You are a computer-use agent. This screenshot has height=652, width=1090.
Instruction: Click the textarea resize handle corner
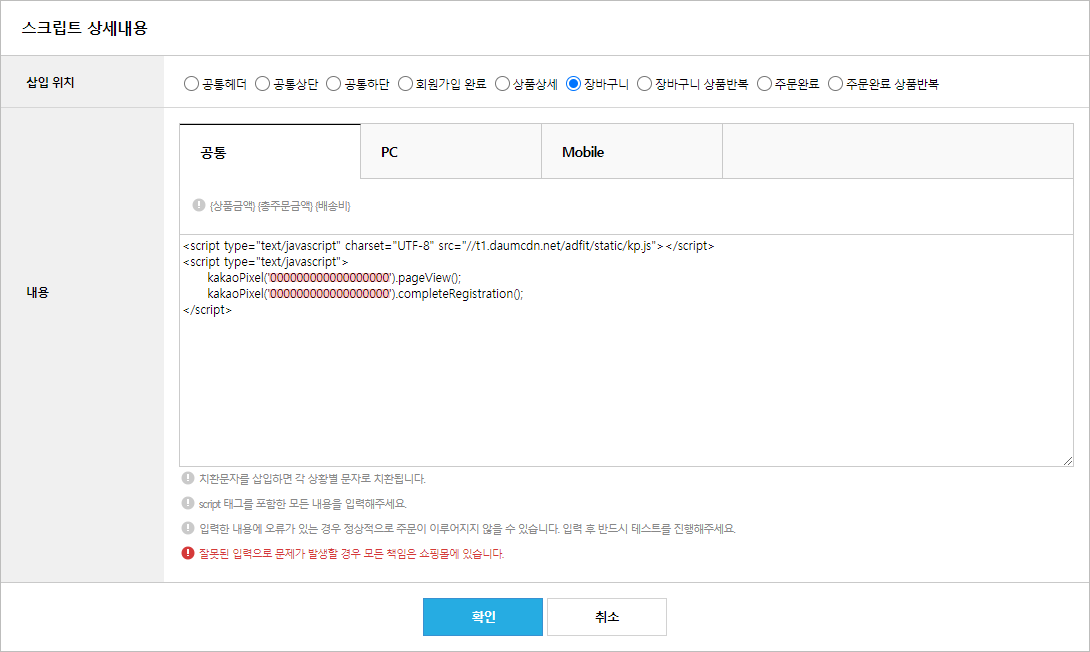pos(1068,461)
